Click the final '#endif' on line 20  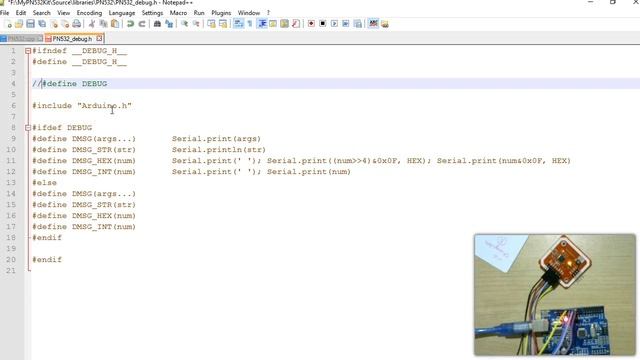[x=47, y=260]
